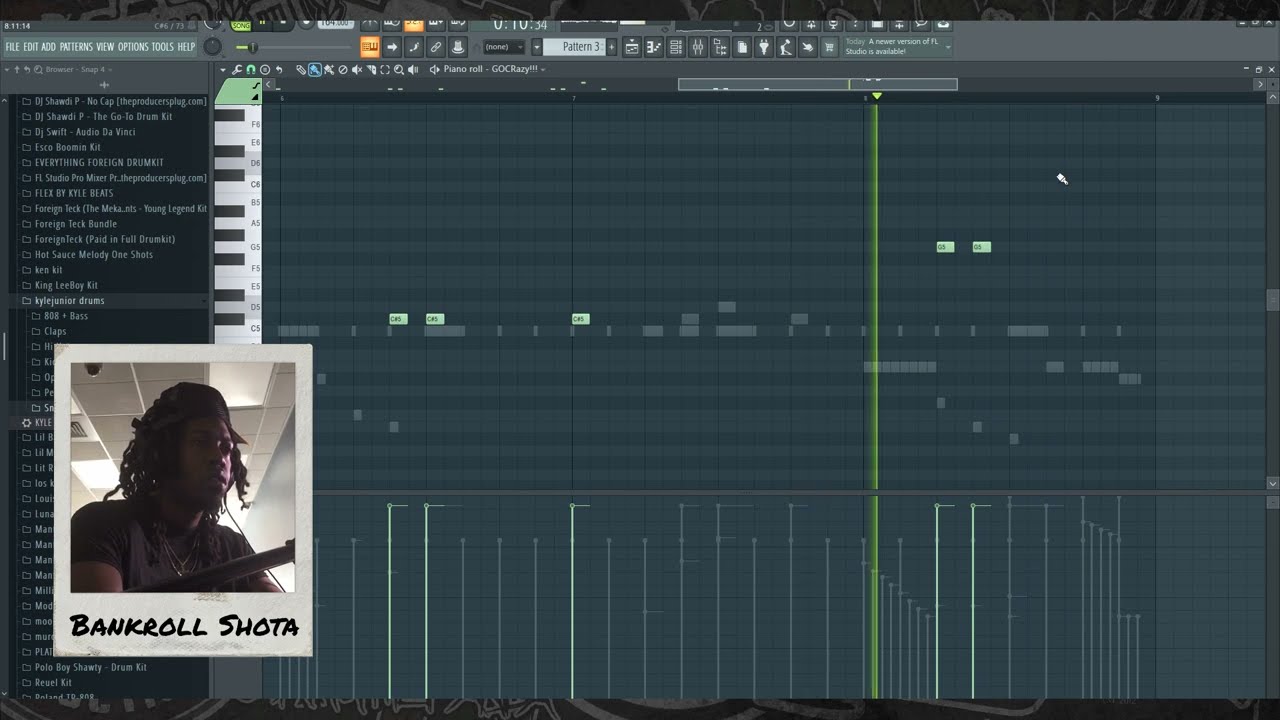Viewport: 1280px width, 720px height.
Task: Switch playback mode using the SONG toggle
Action: point(241,23)
